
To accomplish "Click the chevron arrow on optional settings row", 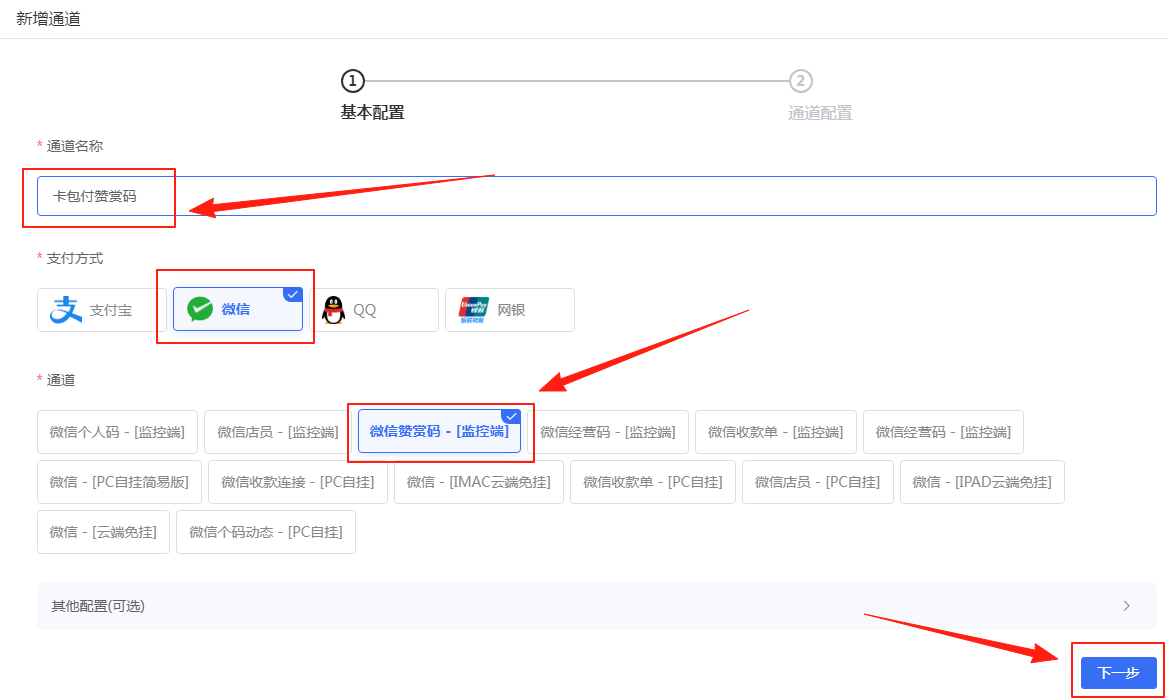I will (x=1129, y=606).
